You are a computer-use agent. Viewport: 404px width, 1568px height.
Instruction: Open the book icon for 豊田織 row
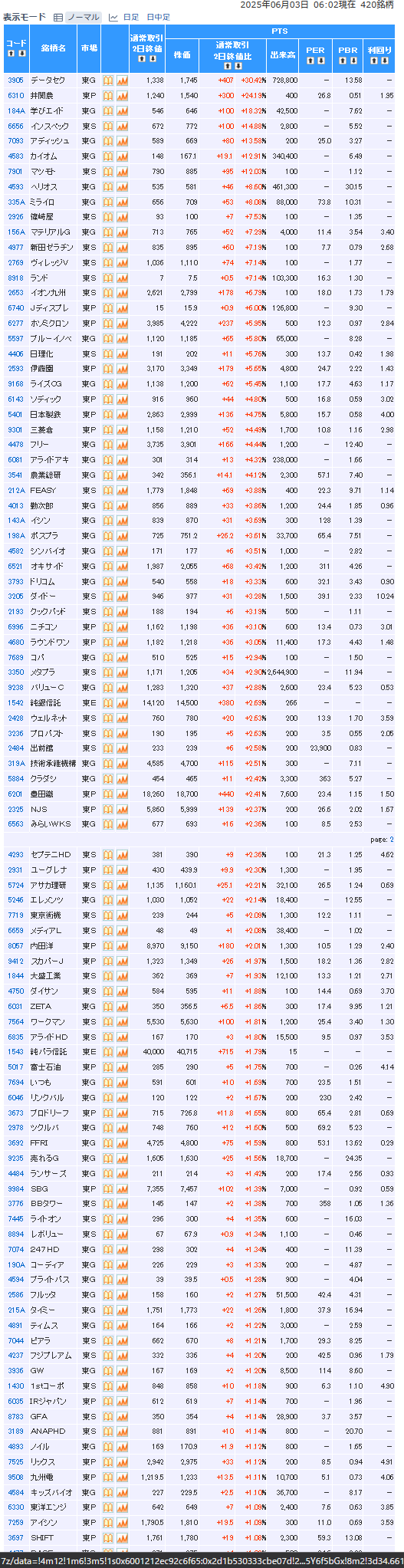click(108, 794)
